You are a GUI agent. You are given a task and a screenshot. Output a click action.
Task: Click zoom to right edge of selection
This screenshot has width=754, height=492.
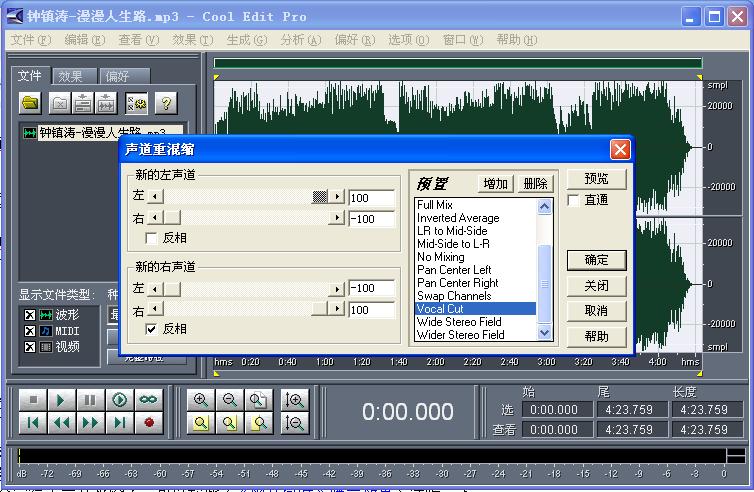click(258, 423)
